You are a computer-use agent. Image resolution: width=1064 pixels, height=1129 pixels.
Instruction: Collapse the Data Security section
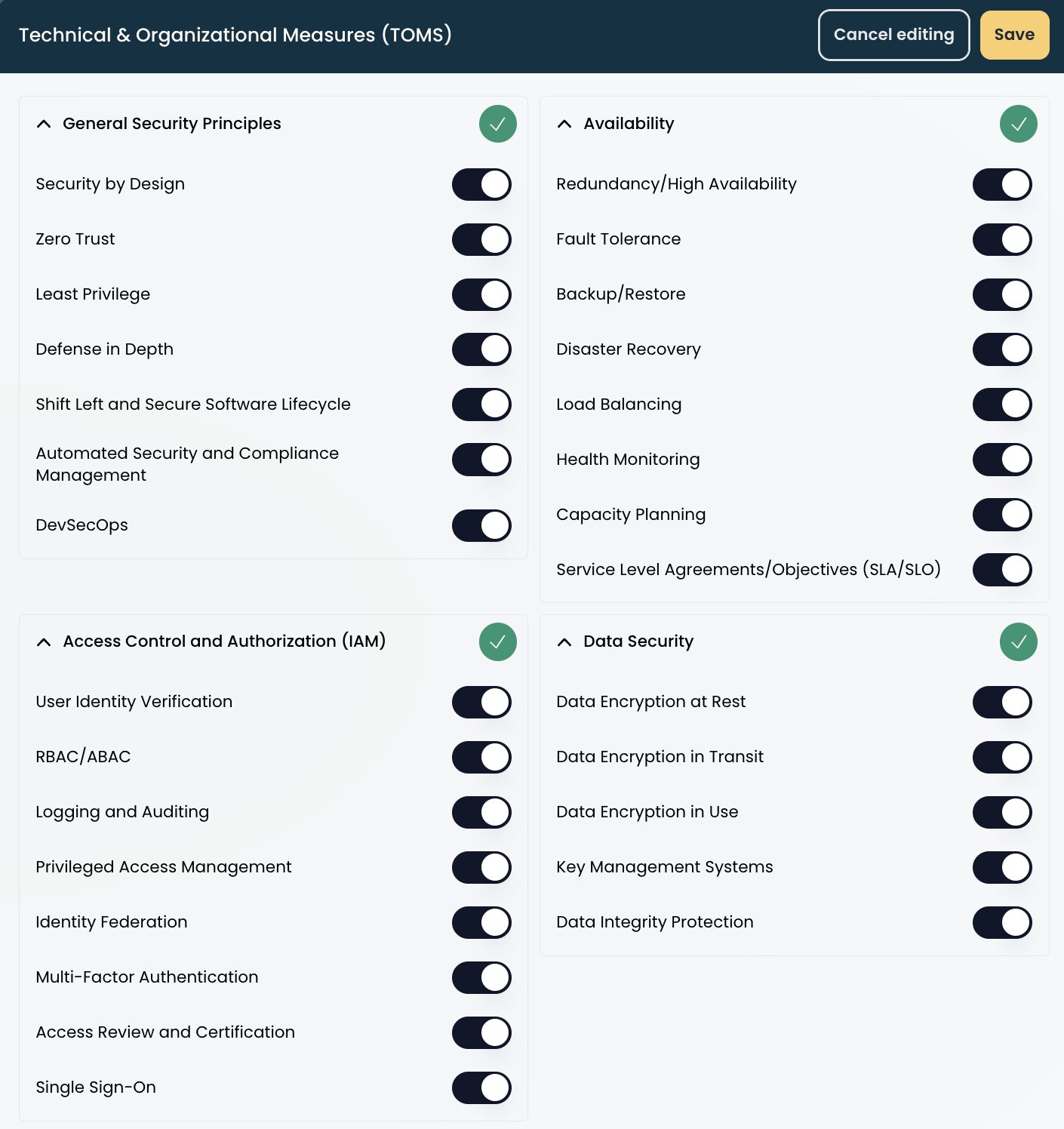pos(564,642)
